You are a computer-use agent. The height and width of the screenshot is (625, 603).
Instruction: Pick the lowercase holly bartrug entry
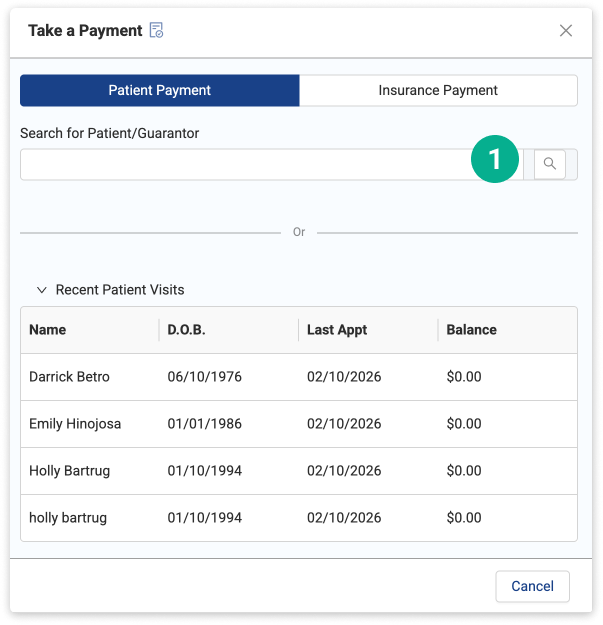coord(68,518)
